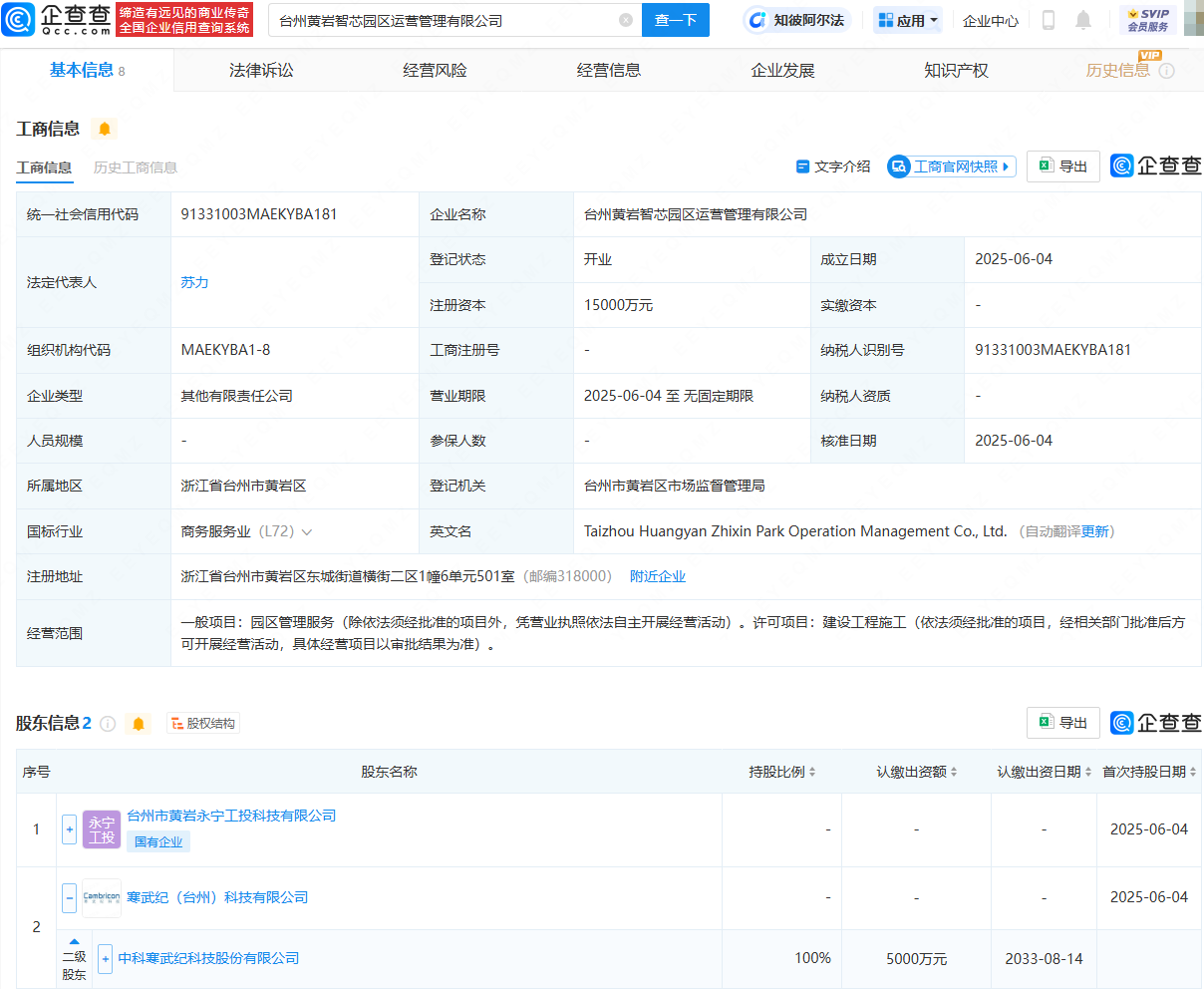Open the Qcc.com logo home page

pos(57,19)
